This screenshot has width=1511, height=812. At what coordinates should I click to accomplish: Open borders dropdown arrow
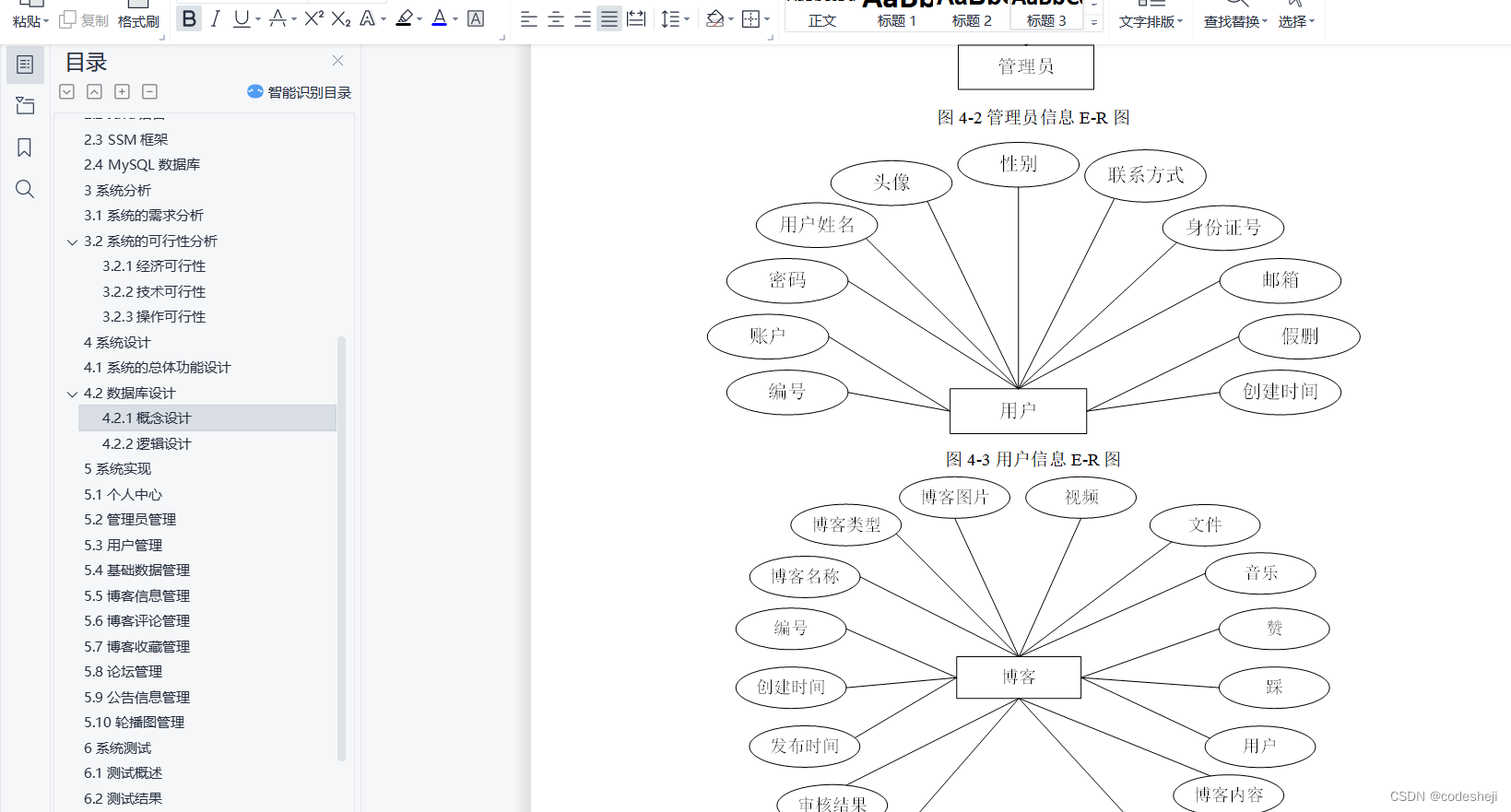point(767,19)
